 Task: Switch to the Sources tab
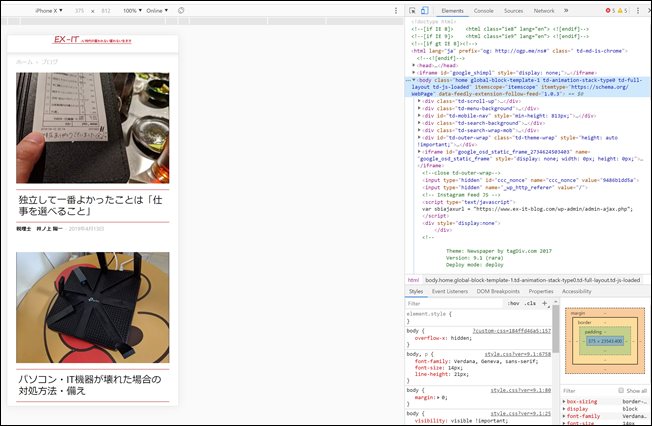click(514, 11)
